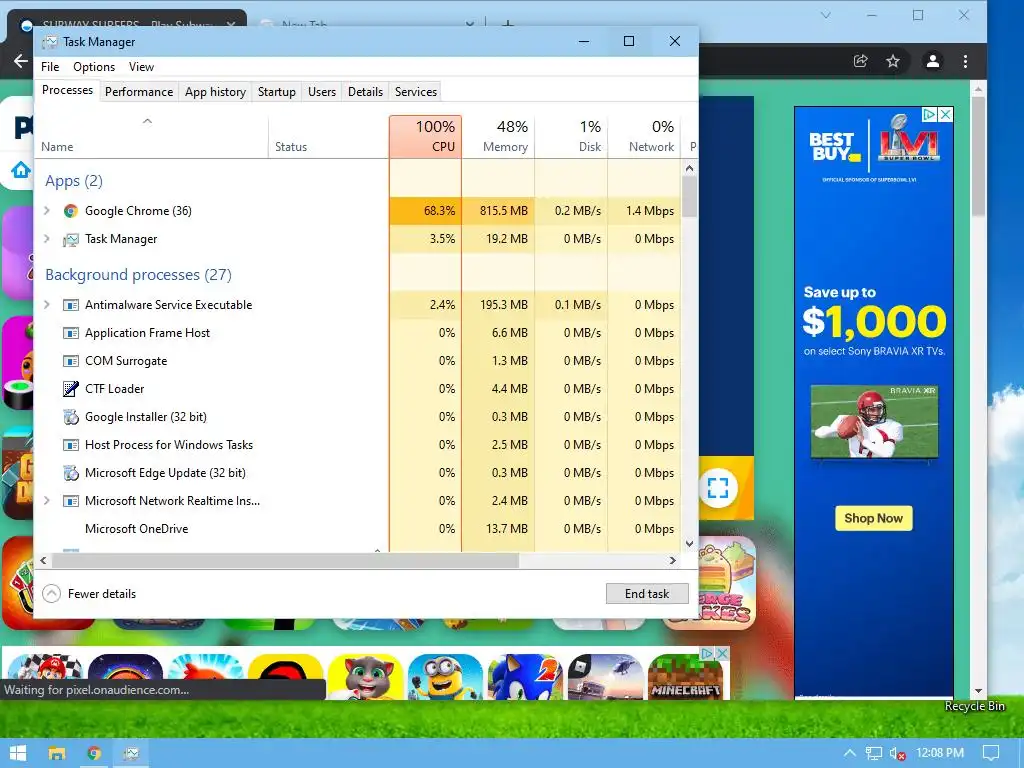Click the muted volume tray icon
Screen dimensions: 1024x768
pyautogui.click(x=898, y=754)
